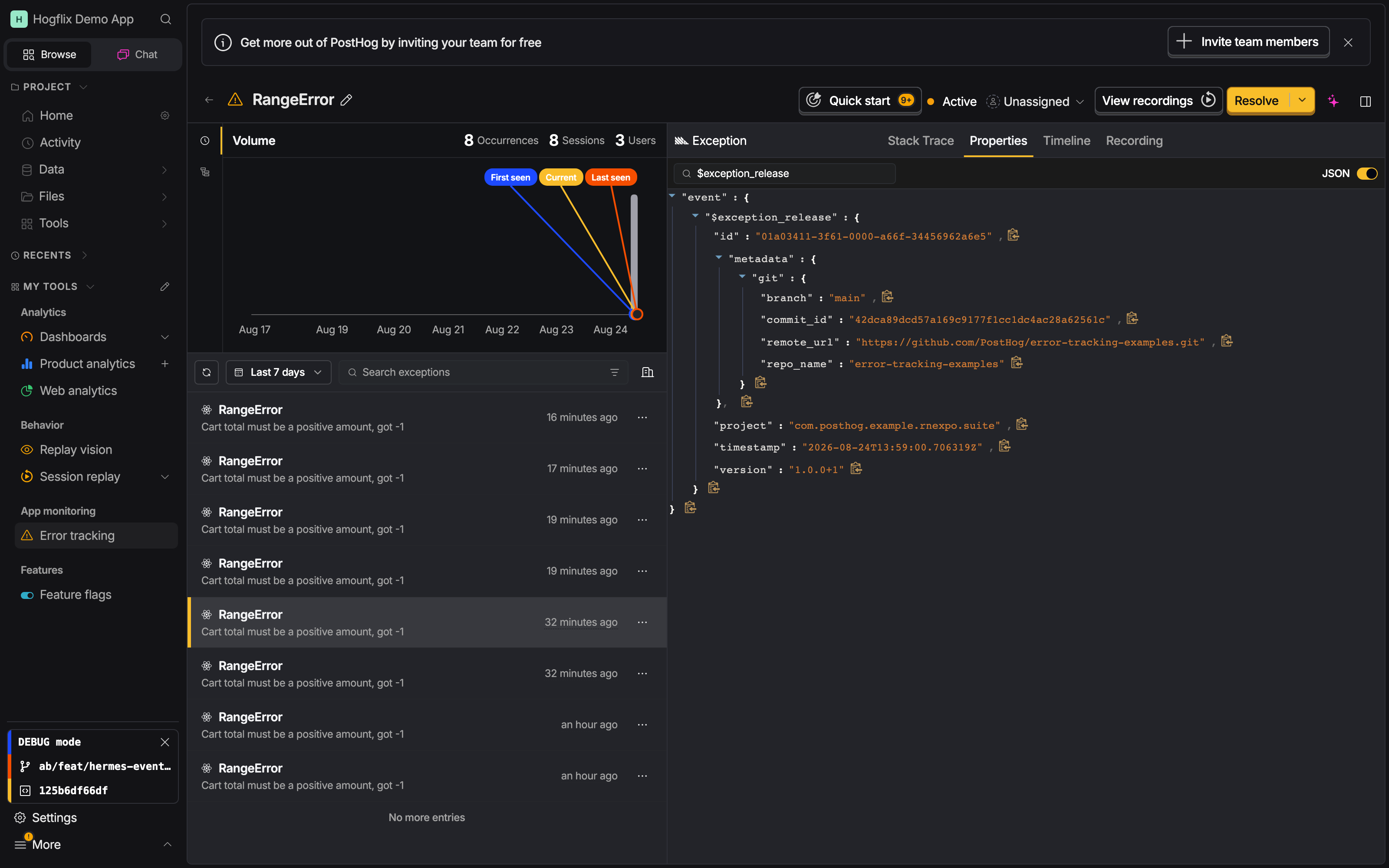The image size is (1389, 868).
Task: Expand the Files menu in sidebar
Action: pos(165,197)
